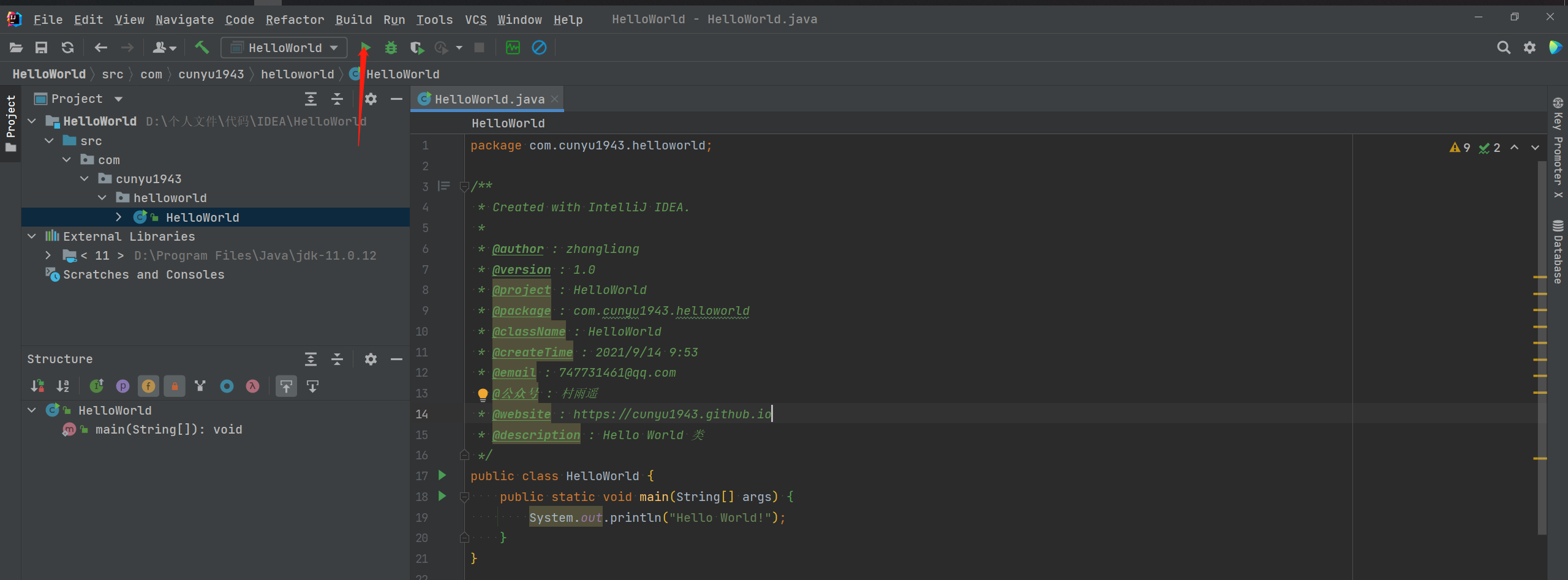
Task: Debug HelloWorld using the bug icon
Action: click(x=391, y=47)
